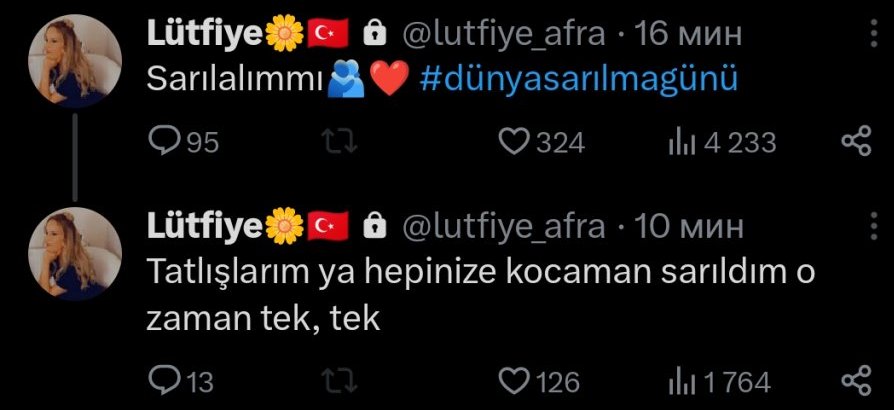The height and width of the screenshot is (410, 894).
Task: View analytics showing 4 233 views
Action: [722, 141]
